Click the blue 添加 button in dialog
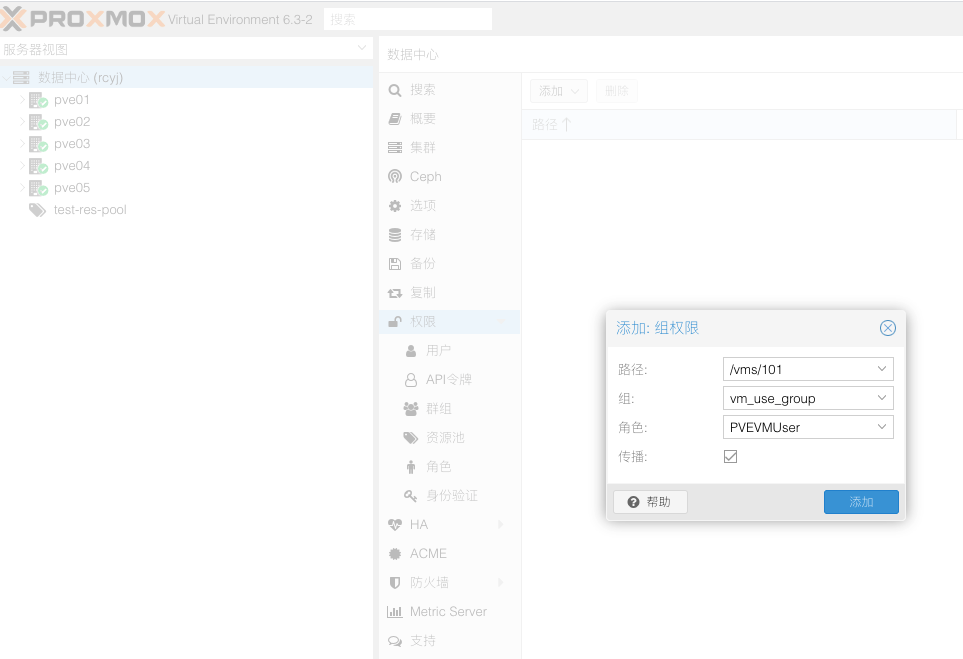Viewport: 963px width, 659px height. click(x=861, y=502)
